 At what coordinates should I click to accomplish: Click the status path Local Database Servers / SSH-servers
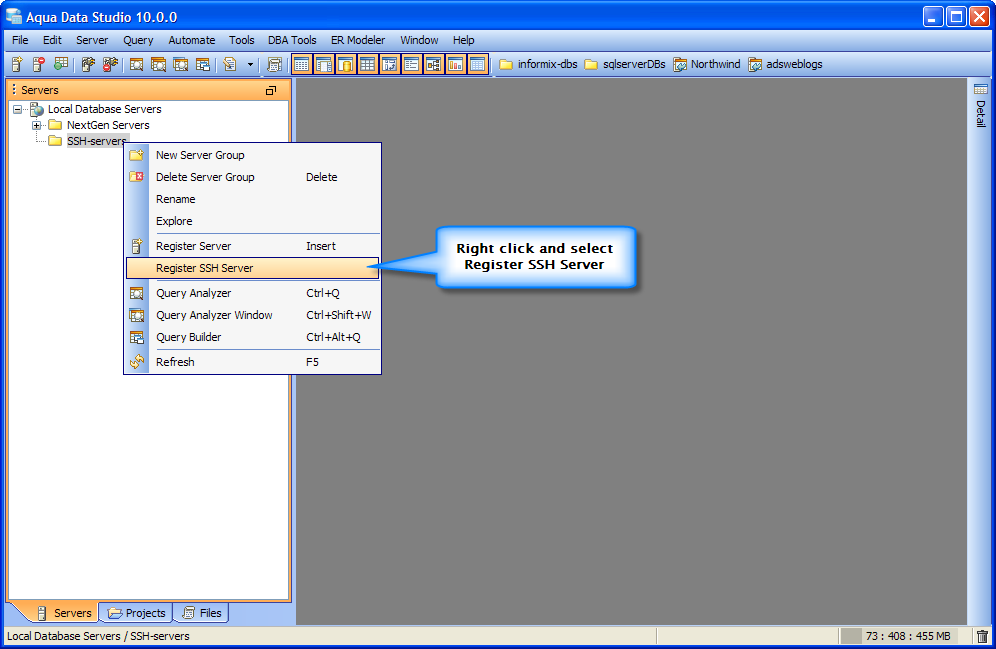coord(98,636)
